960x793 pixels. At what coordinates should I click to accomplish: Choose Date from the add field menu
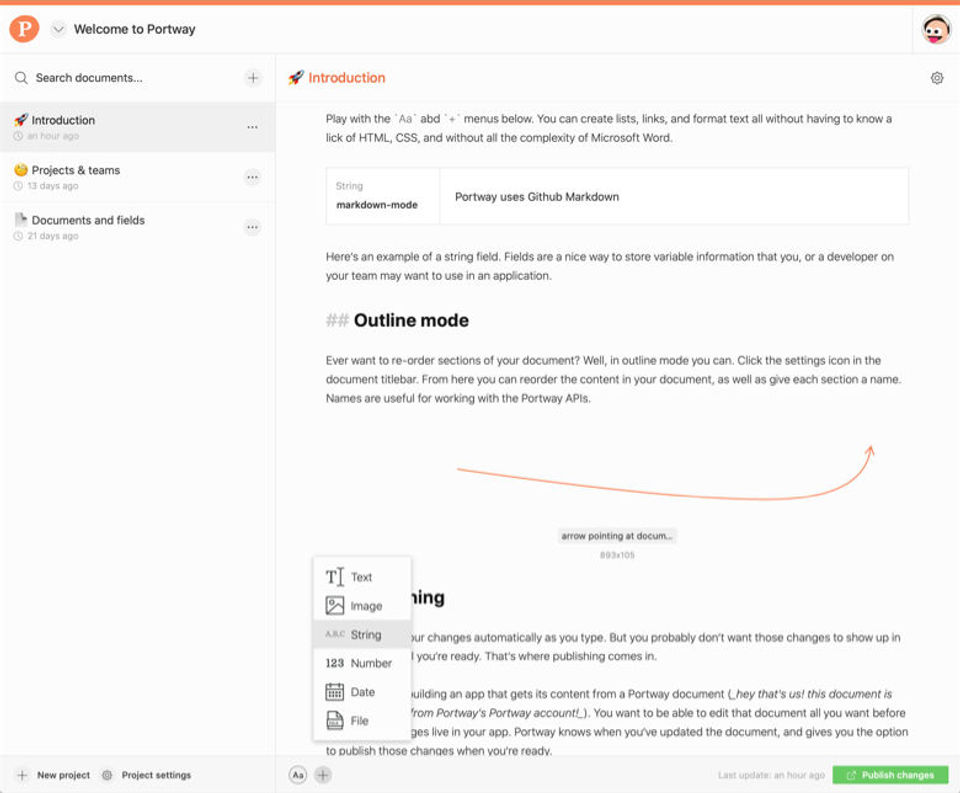coord(362,692)
